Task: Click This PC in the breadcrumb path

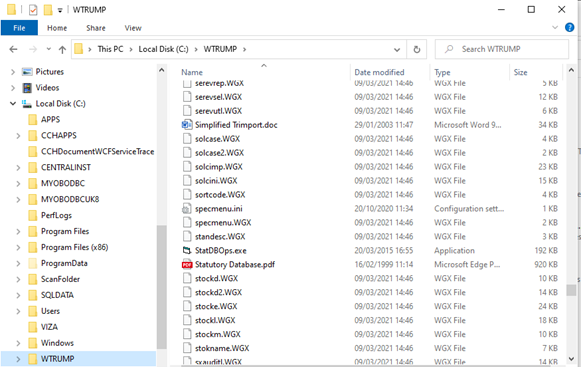Action: pos(110,49)
